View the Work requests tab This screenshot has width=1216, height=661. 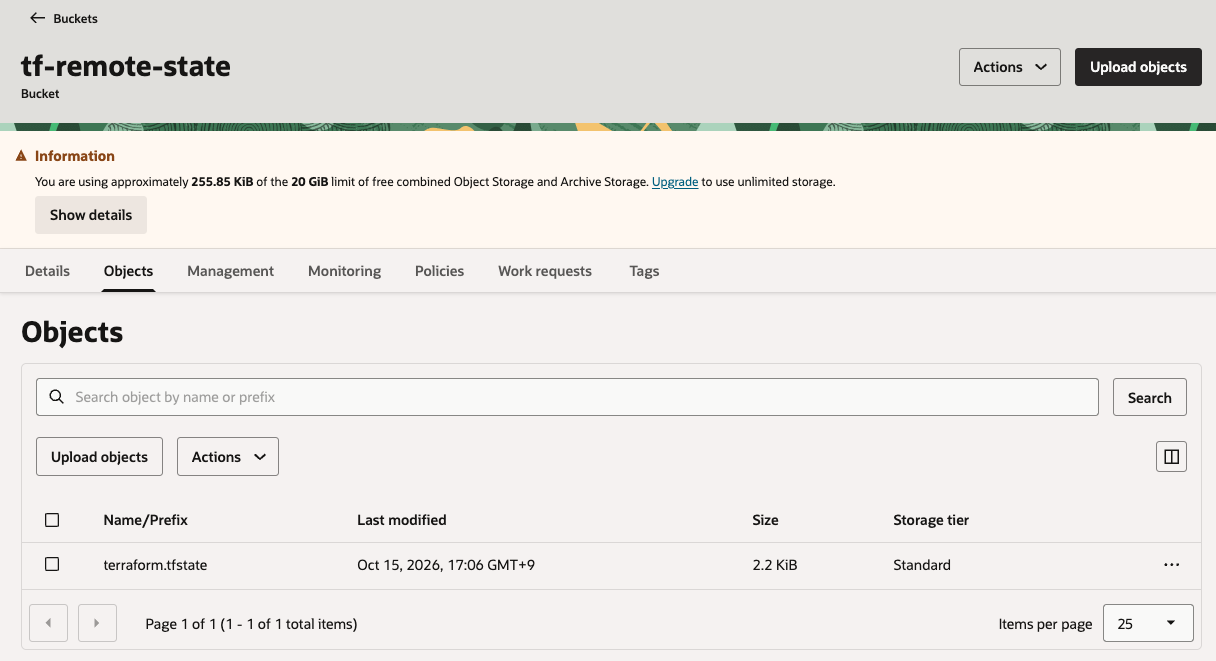545,271
